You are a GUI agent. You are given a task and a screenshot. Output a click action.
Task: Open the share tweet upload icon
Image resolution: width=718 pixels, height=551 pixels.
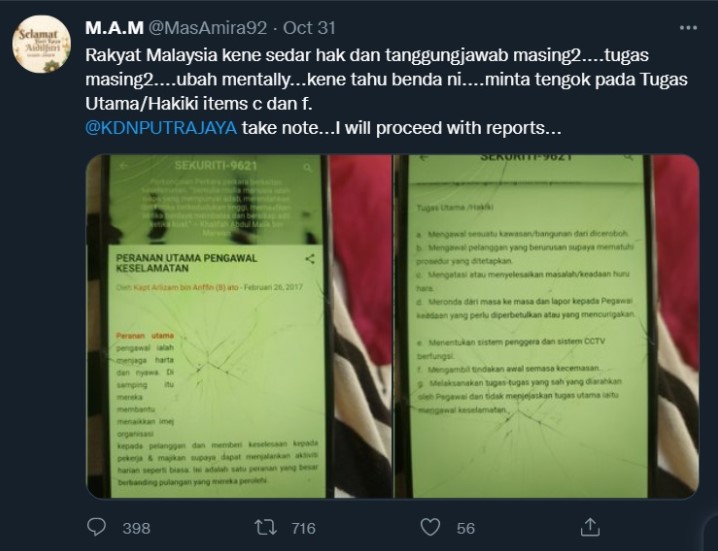pyautogui.click(x=590, y=527)
